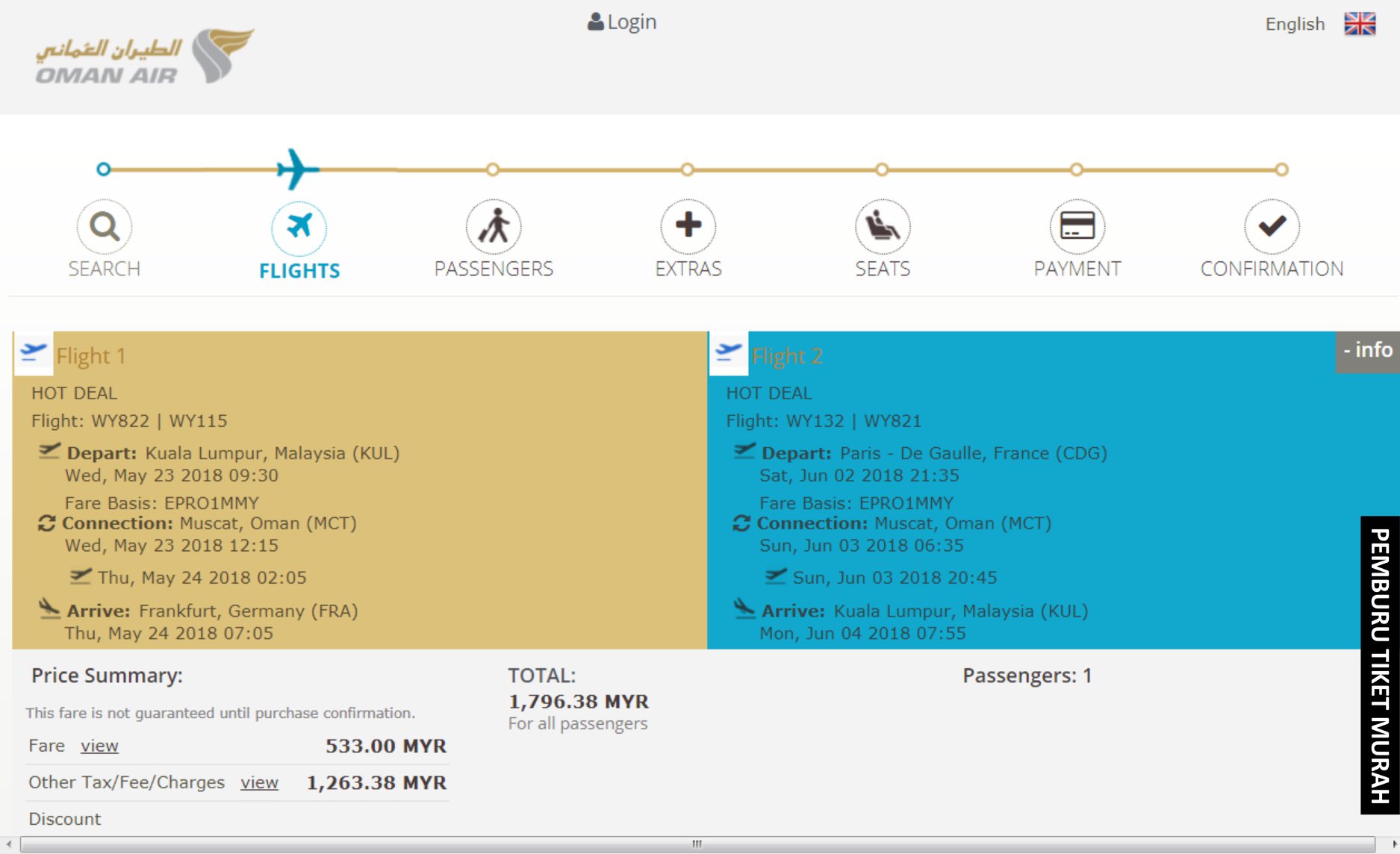The image size is (1400, 854).
Task: Click the Flight 2 Connection refresh icon
Action: click(x=741, y=523)
